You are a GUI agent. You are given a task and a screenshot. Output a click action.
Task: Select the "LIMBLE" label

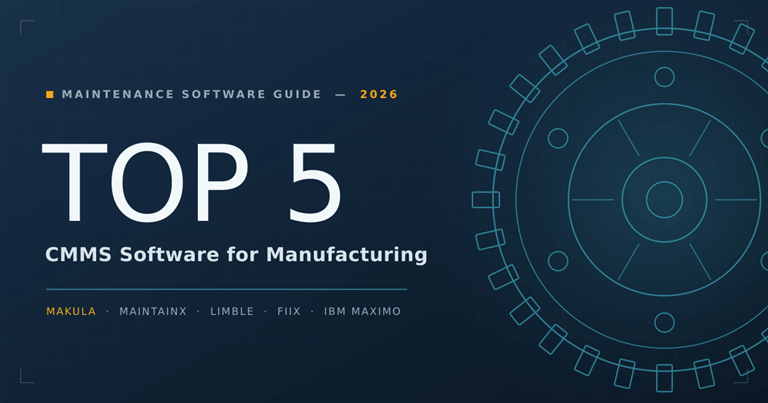tap(232, 311)
